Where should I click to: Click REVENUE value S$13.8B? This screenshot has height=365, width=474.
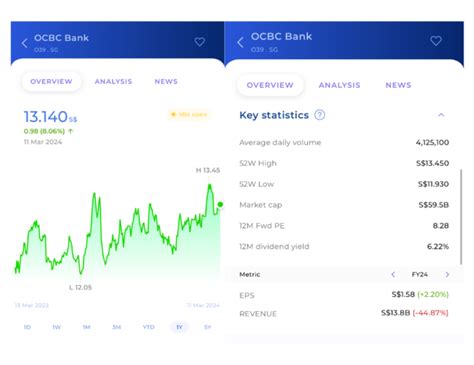click(396, 313)
